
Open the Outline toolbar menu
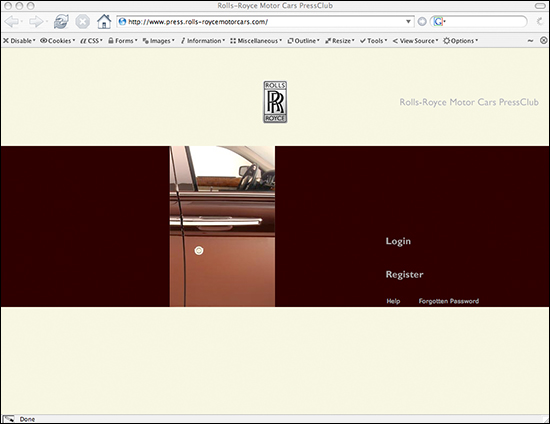[x=303, y=41]
